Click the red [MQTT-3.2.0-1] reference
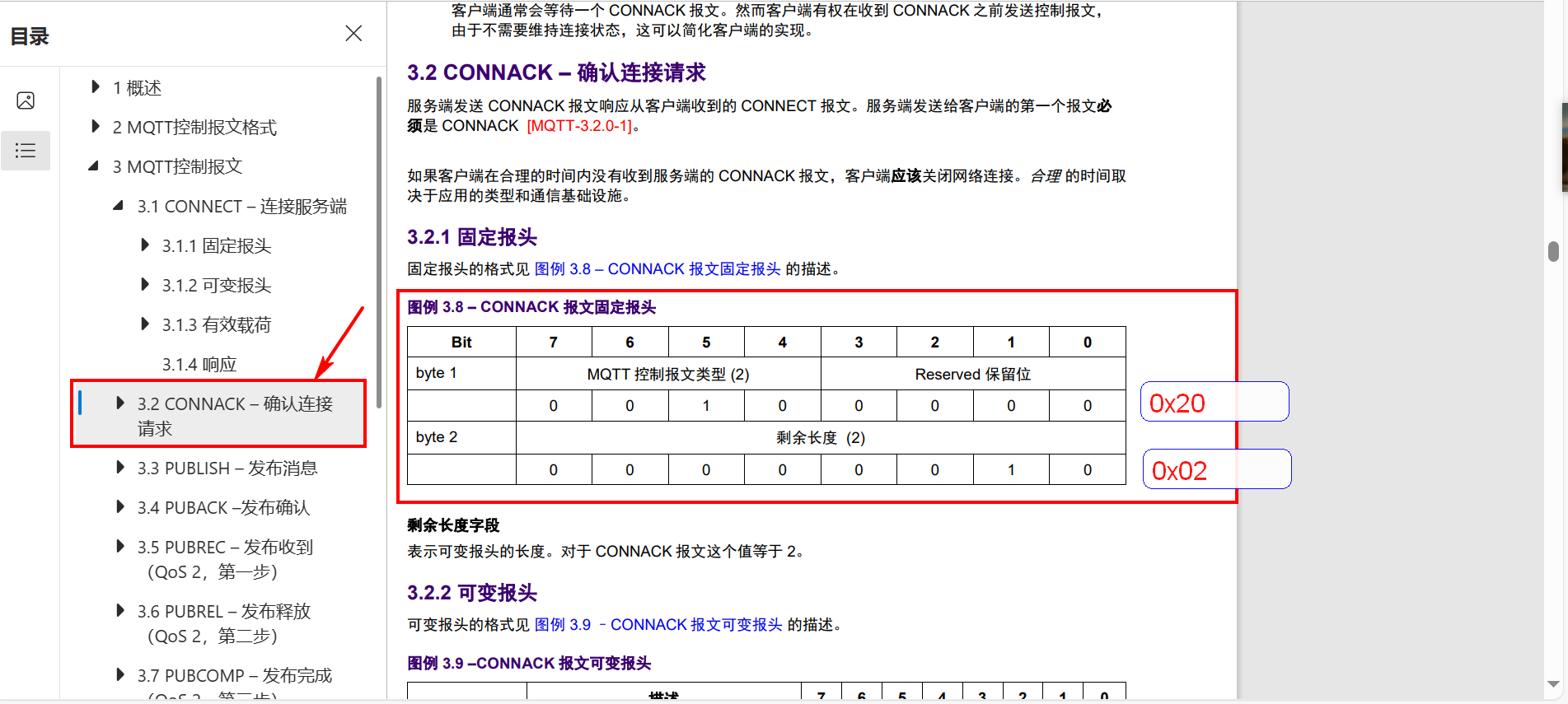The image size is (1568, 704). click(579, 126)
